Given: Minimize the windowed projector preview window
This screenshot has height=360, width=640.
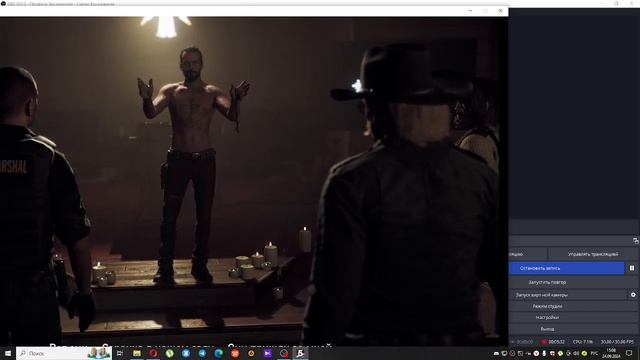Looking at the screenshot, I should (470, 11).
